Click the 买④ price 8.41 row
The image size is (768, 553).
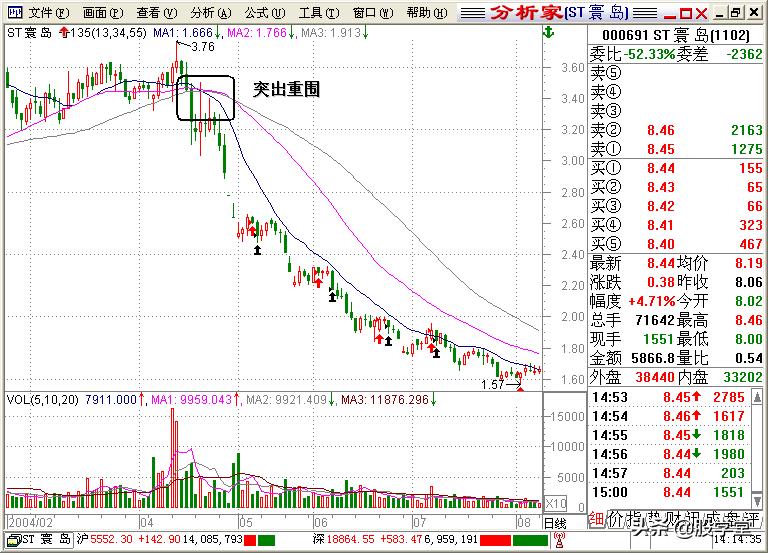pyautogui.click(x=676, y=225)
